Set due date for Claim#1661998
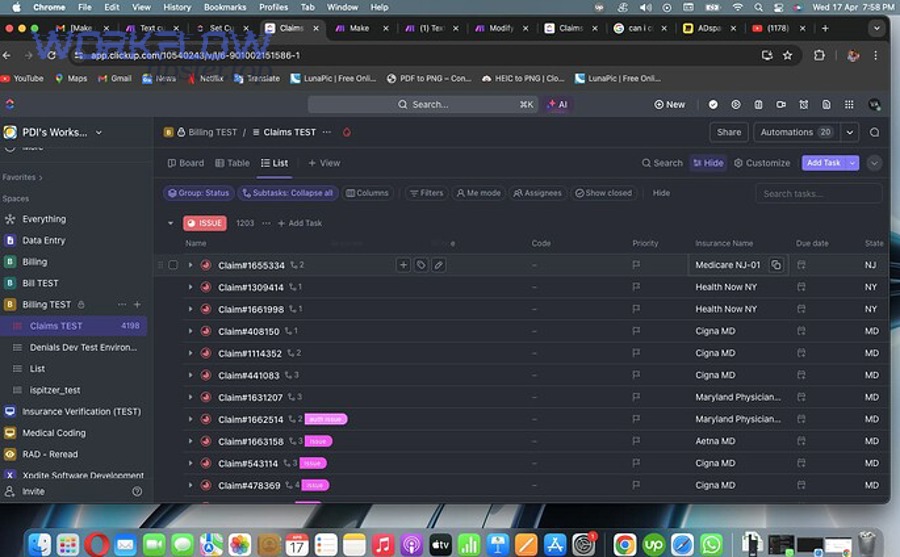900x557 pixels. (801, 309)
